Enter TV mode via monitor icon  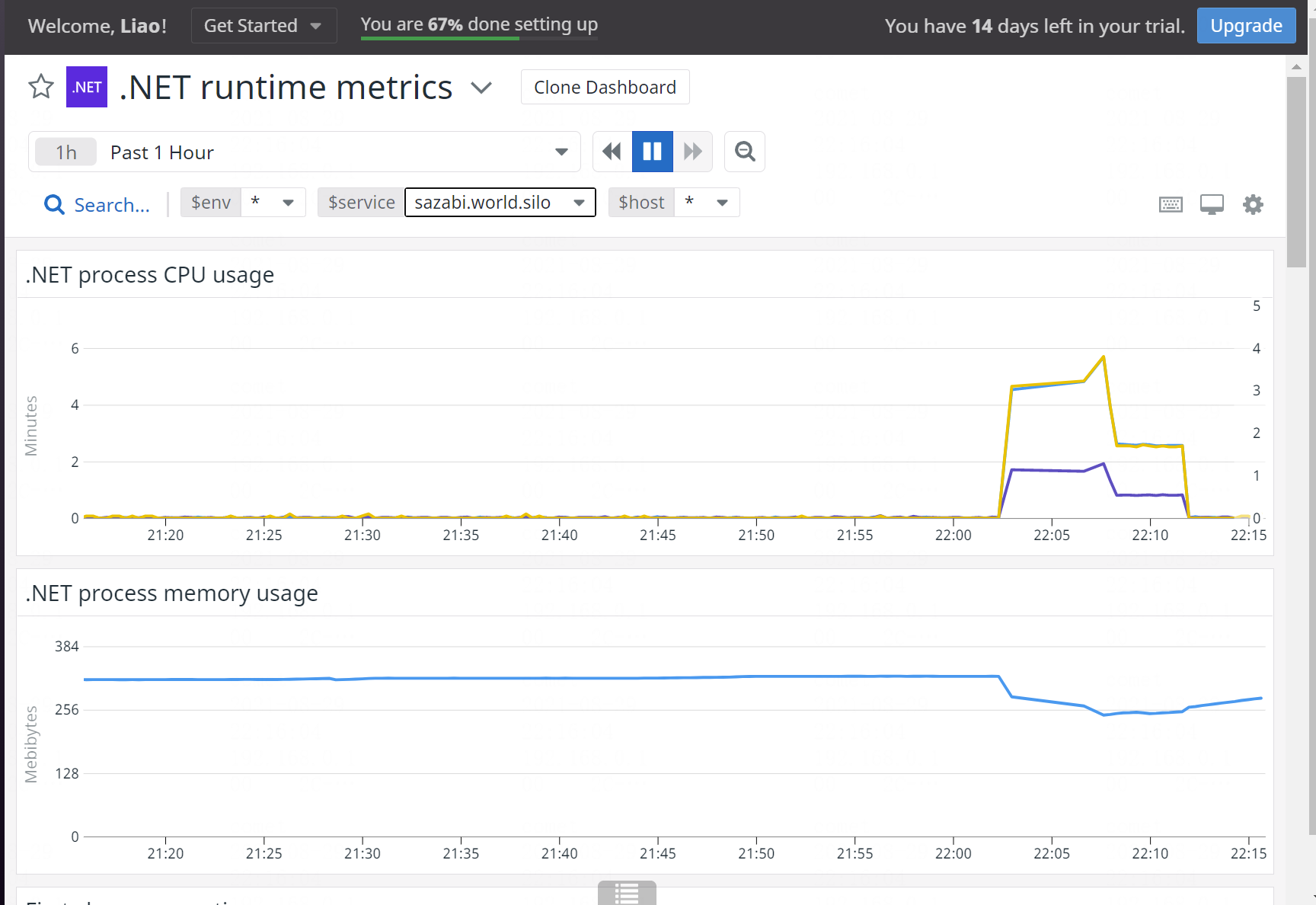tap(1212, 204)
